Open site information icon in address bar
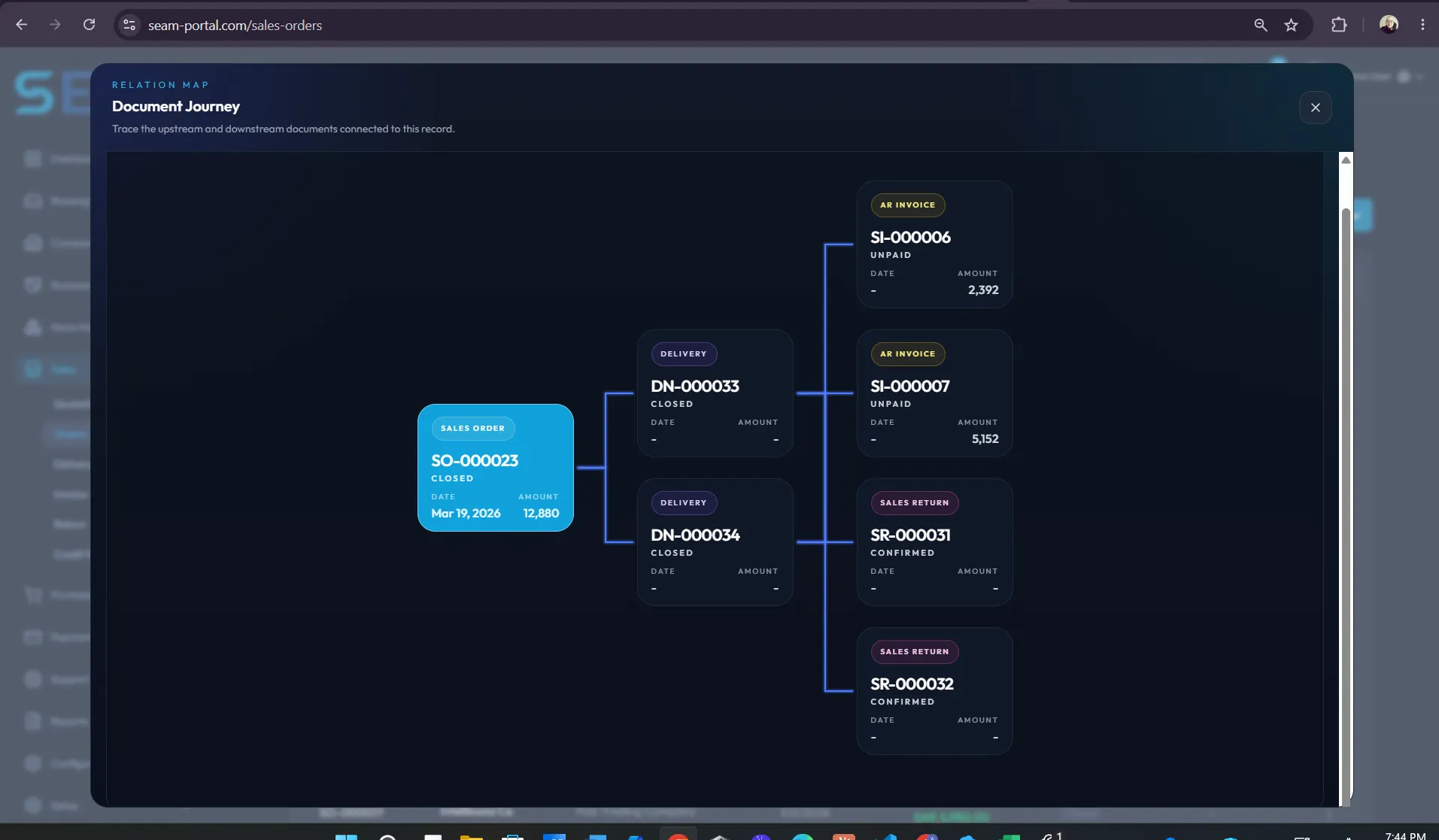This screenshot has width=1439, height=840. tap(129, 25)
